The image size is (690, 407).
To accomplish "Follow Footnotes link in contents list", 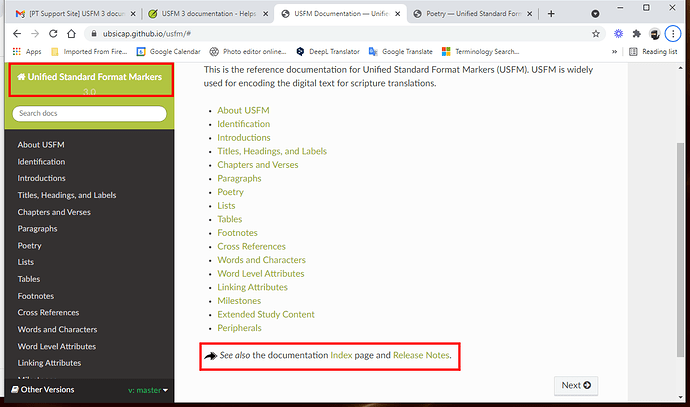I will pos(238,233).
